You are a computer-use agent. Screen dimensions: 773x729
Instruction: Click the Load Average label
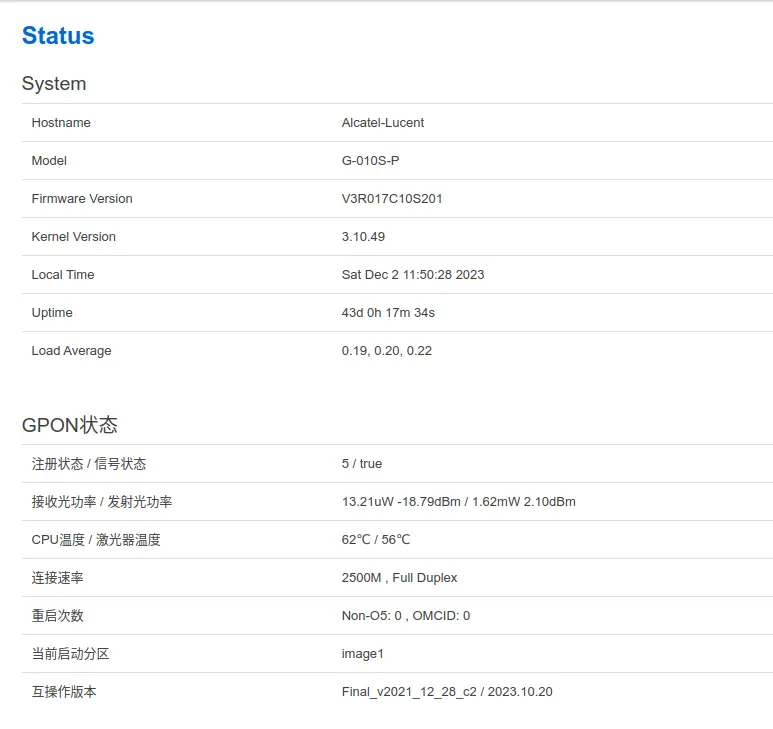click(x=71, y=350)
